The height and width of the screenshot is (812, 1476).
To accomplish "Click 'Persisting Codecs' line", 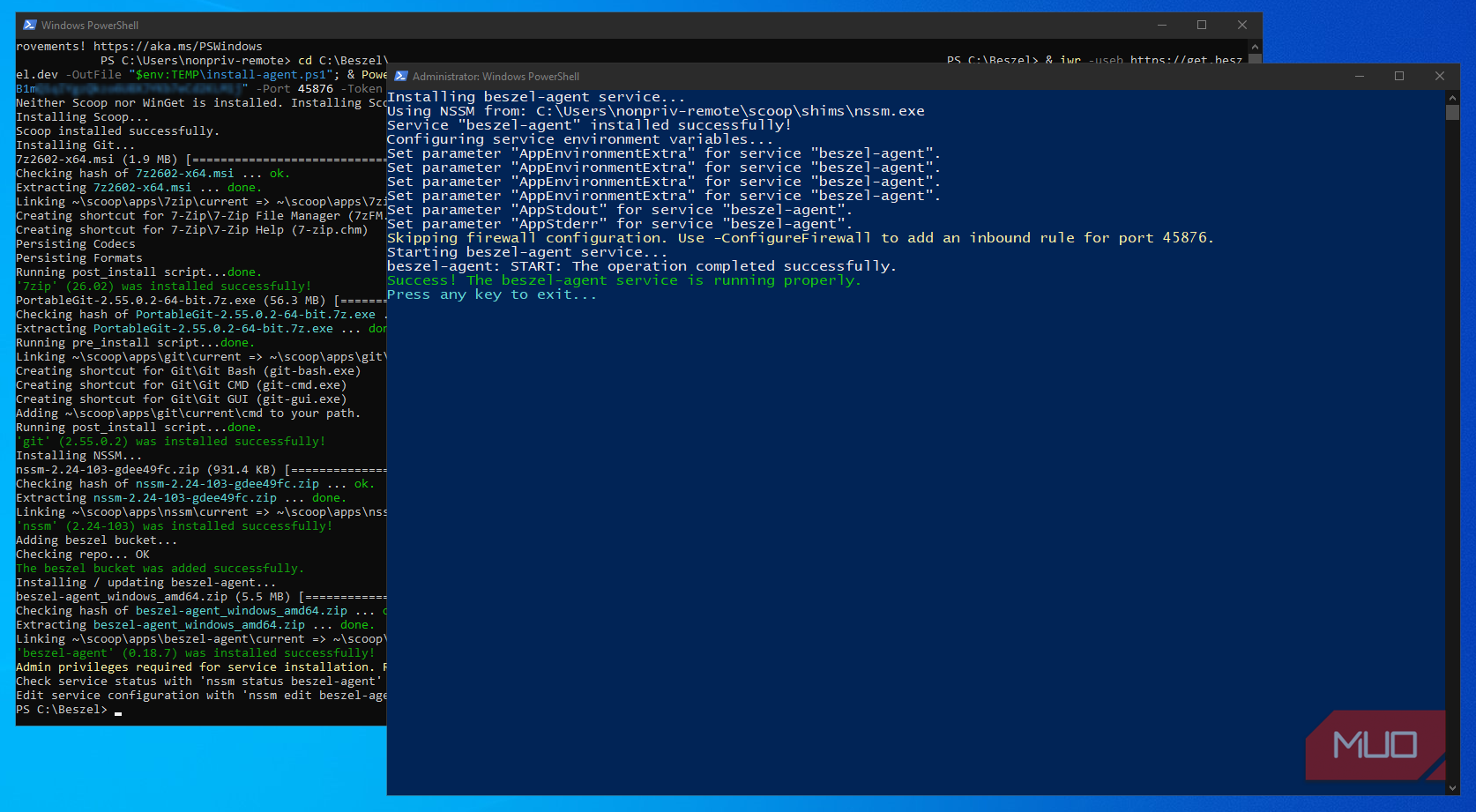I will [x=76, y=244].
